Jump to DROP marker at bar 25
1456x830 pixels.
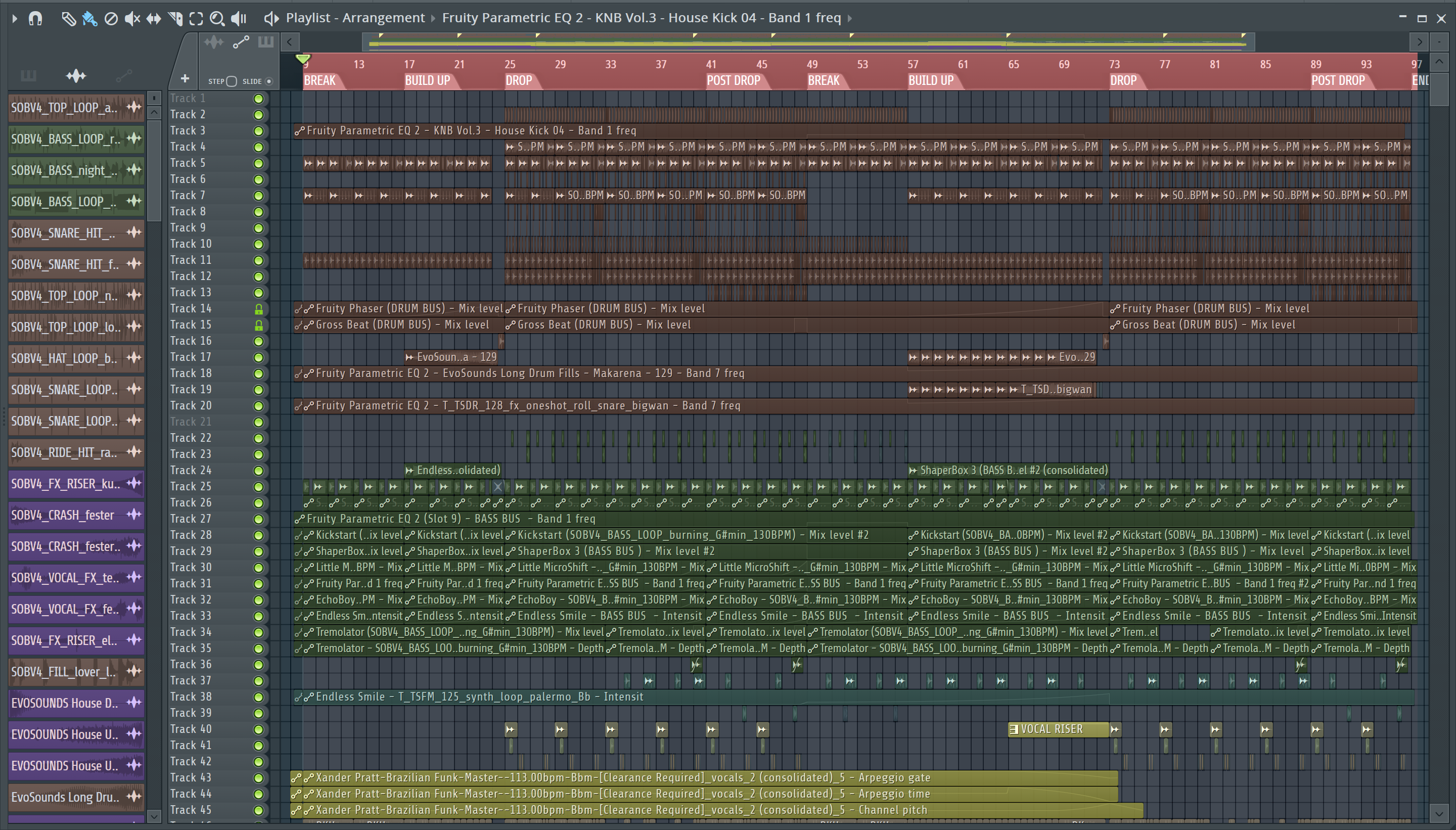(x=519, y=80)
